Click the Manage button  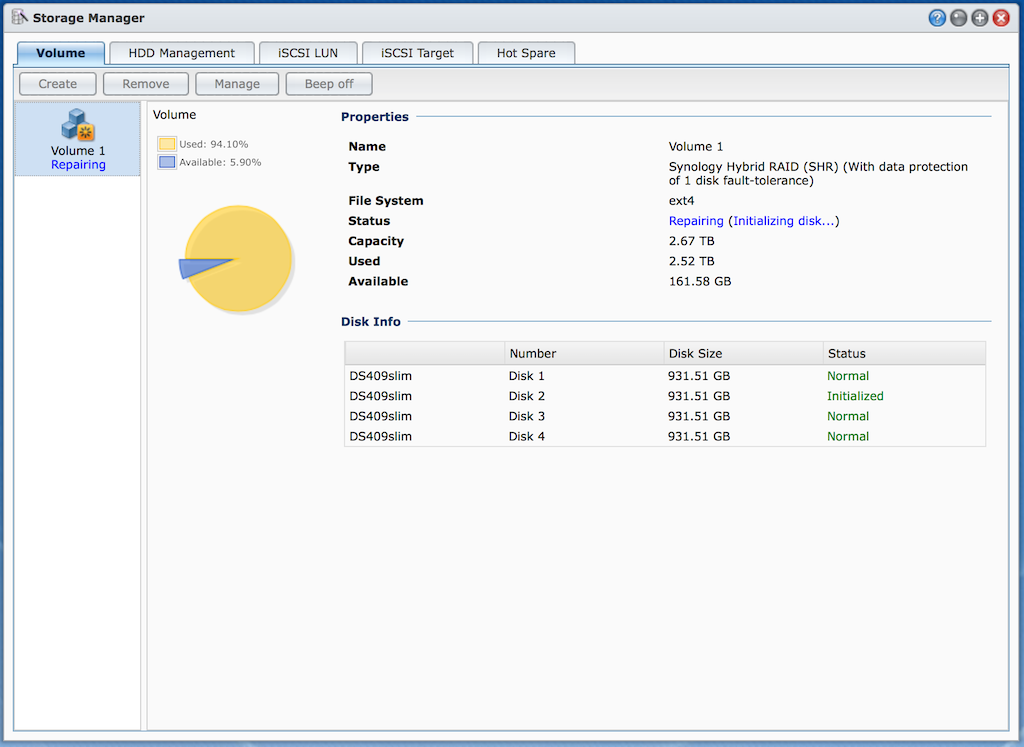(x=237, y=84)
